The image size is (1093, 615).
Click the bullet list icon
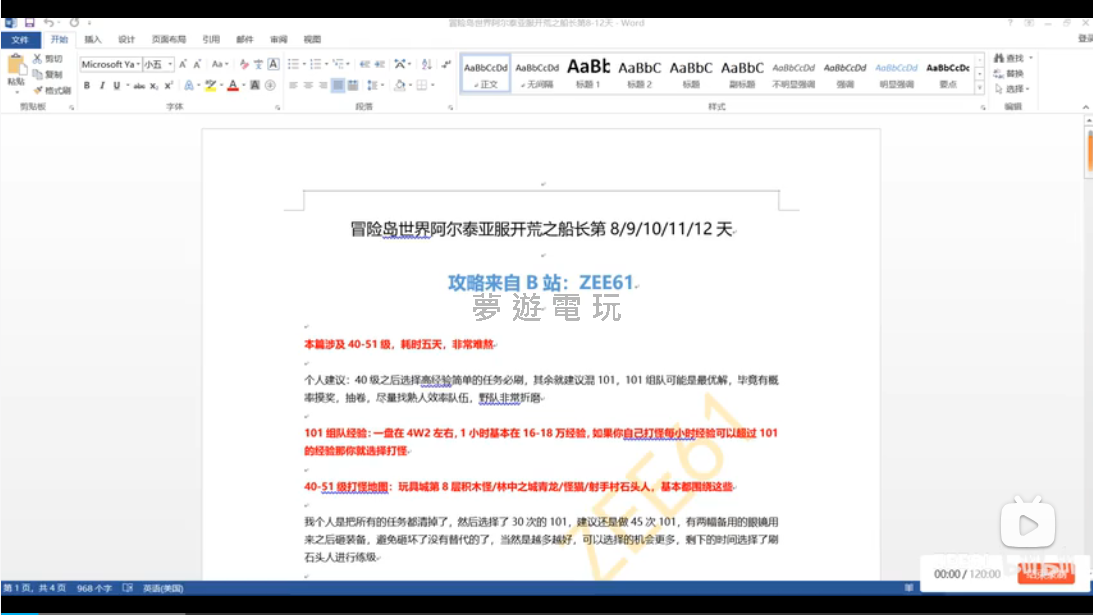(x=294, y=64)
